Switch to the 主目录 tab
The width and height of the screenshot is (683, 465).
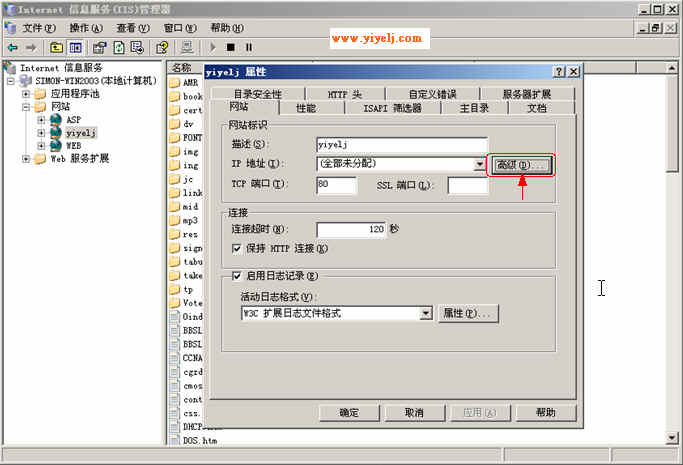pos(474,108)
